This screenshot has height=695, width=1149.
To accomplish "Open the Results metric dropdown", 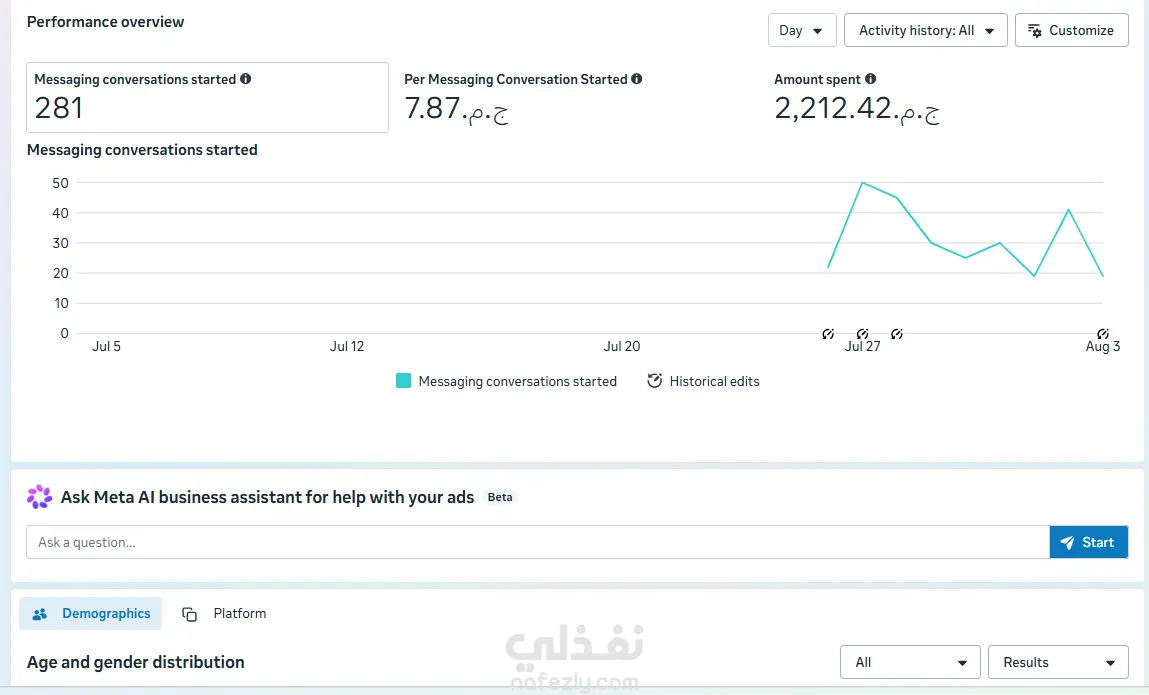I will (x=1058, y=662).
